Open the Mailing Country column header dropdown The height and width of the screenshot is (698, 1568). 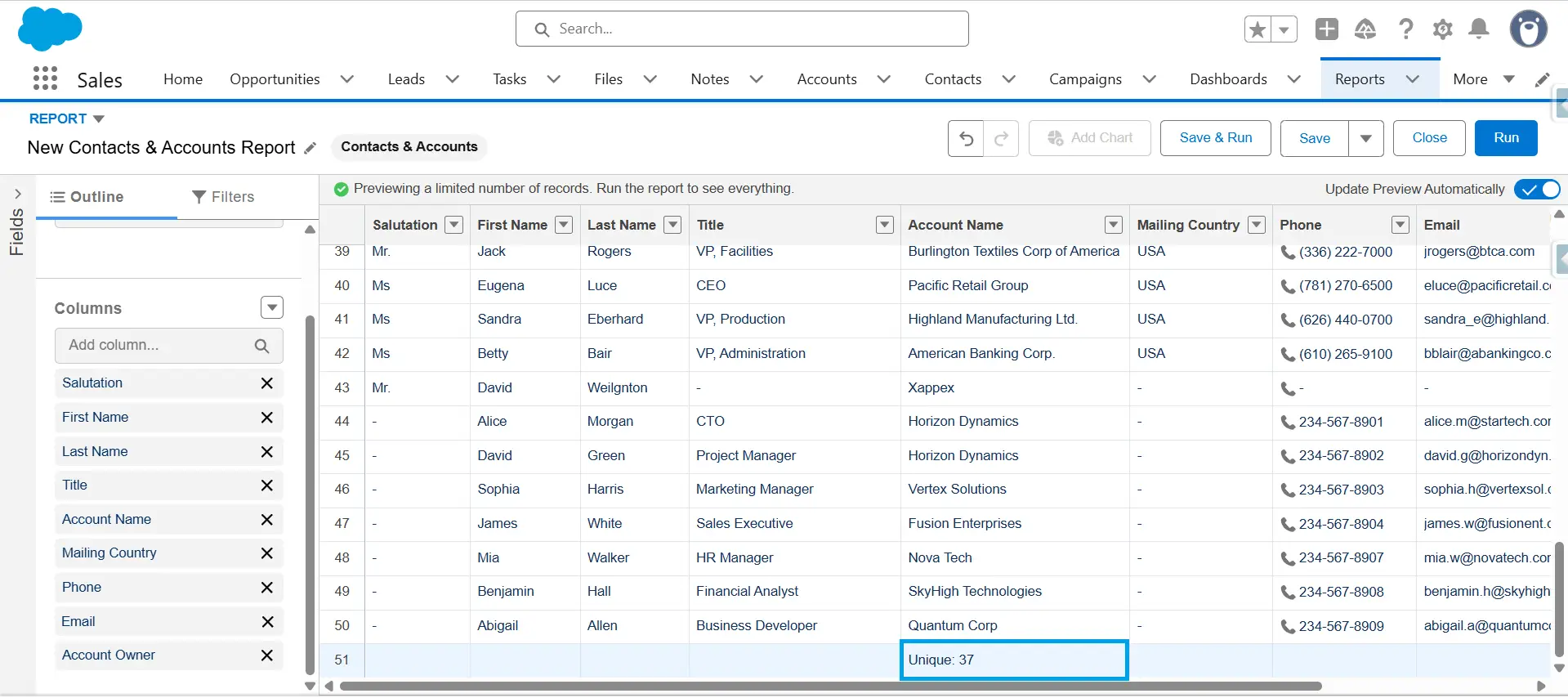point(1258,225)
